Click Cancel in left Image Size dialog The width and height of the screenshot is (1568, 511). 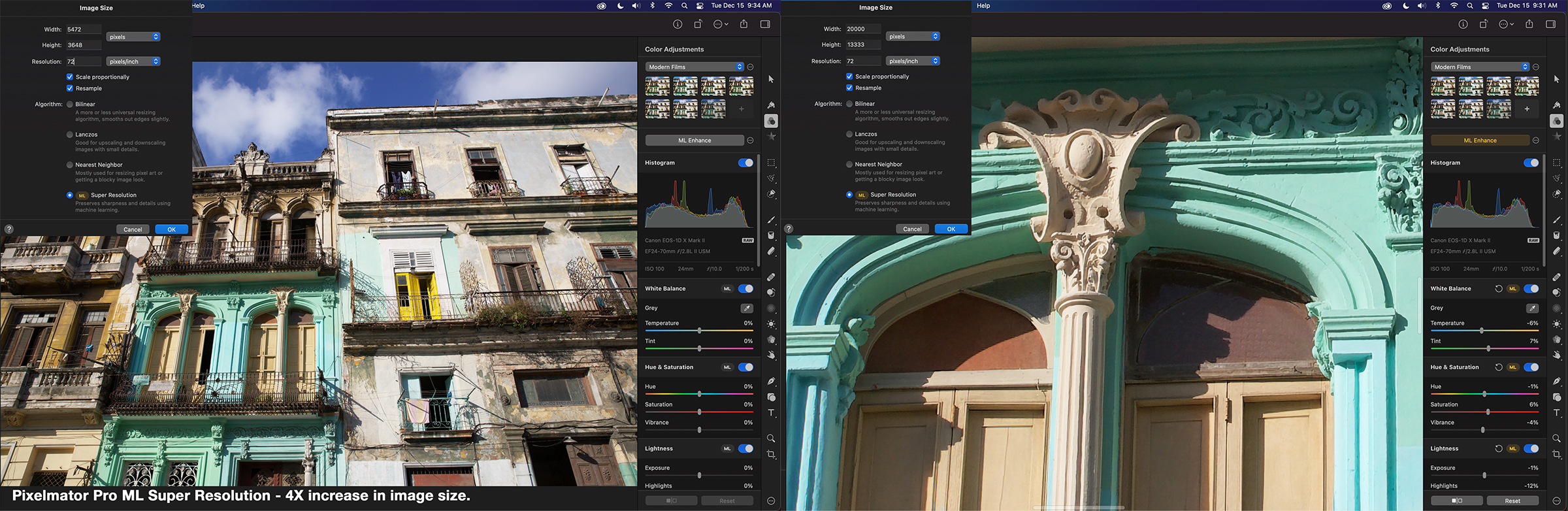[x=133, y=229]
